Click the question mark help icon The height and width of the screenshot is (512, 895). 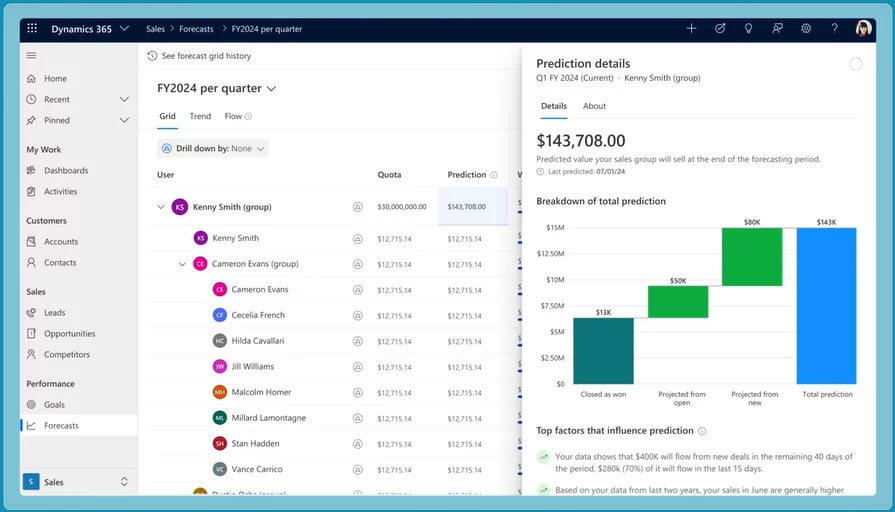coord(835,29)
